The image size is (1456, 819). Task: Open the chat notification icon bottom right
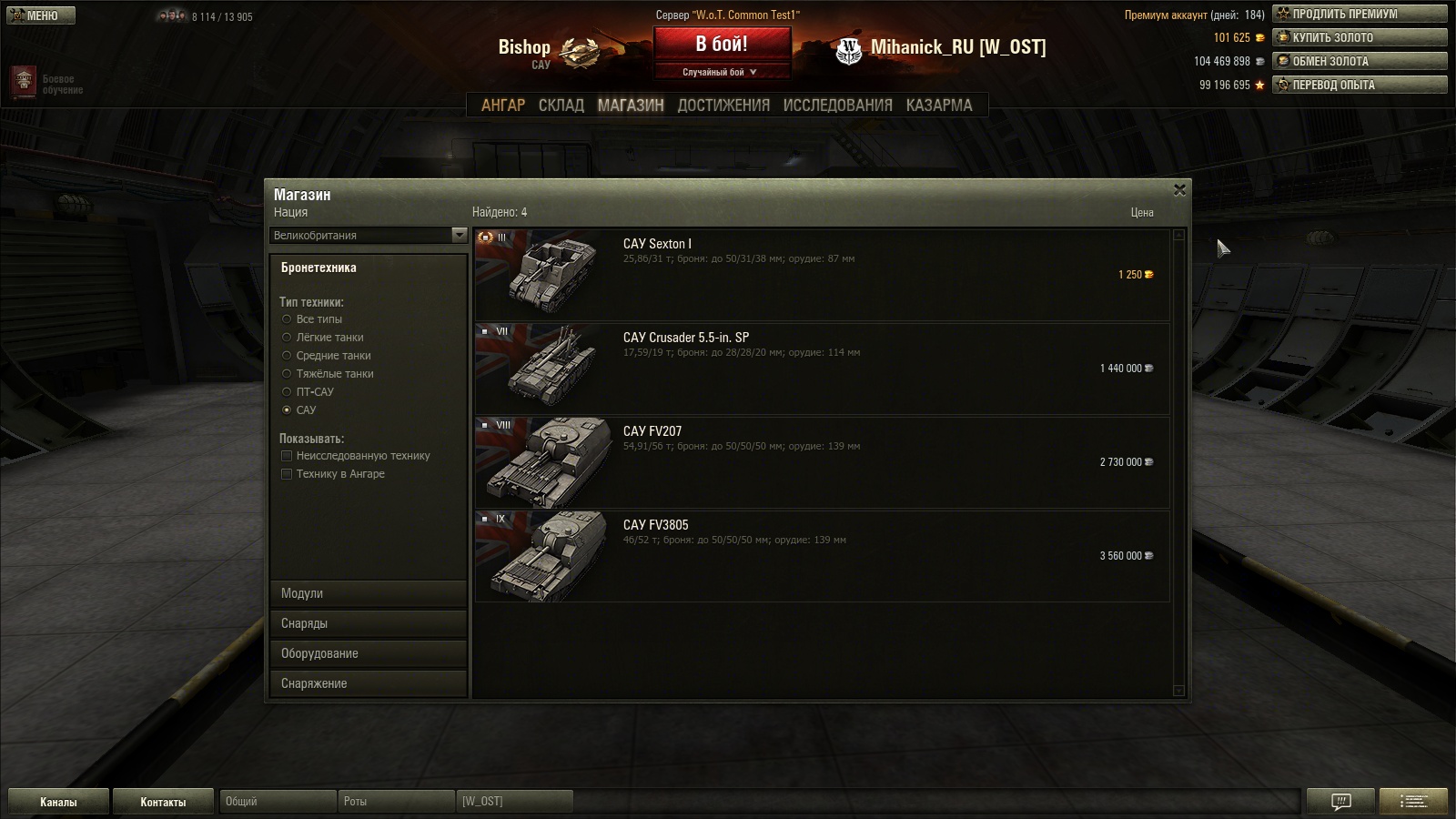(1340, 801)
